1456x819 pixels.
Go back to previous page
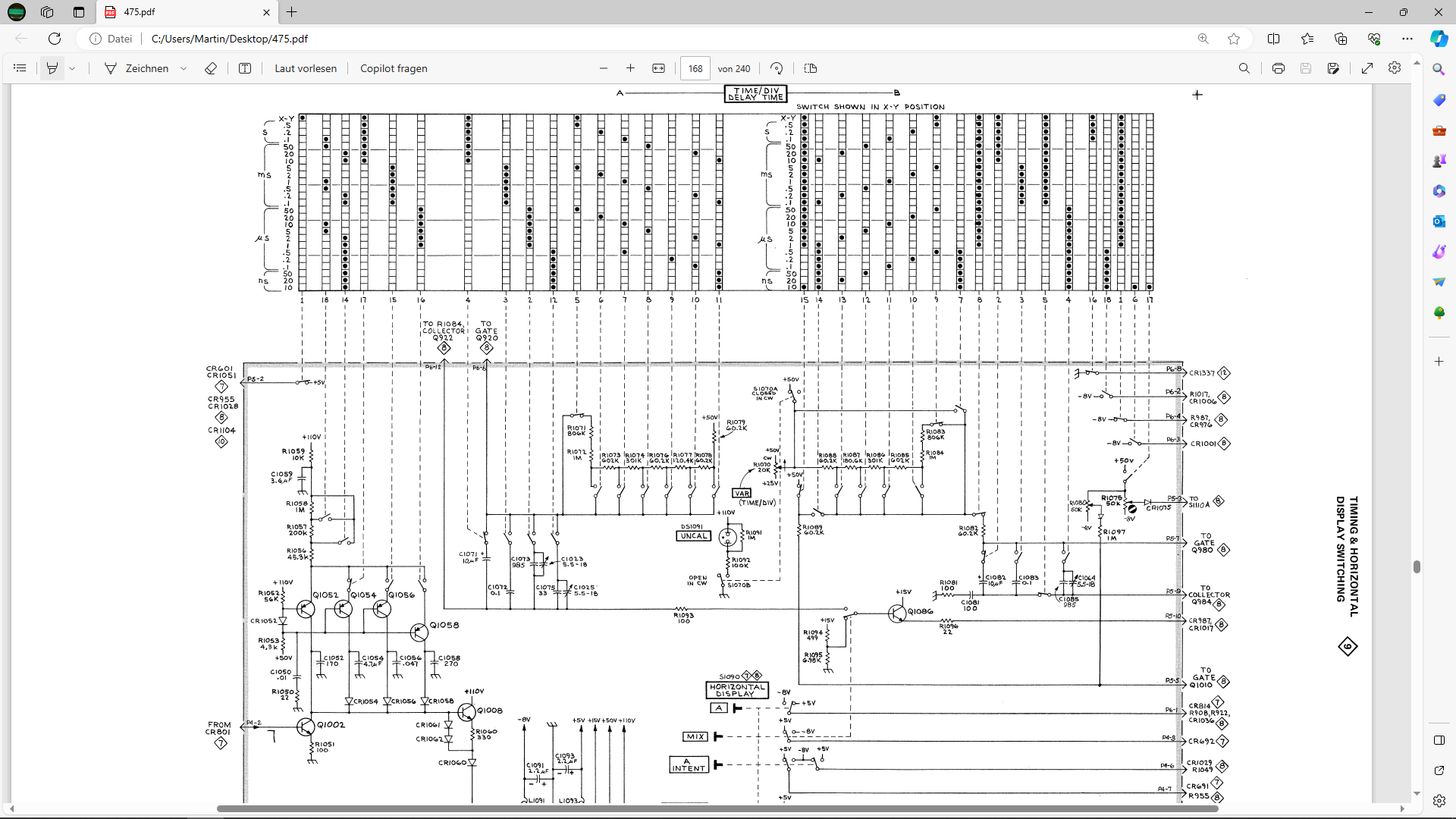(21, 39)
